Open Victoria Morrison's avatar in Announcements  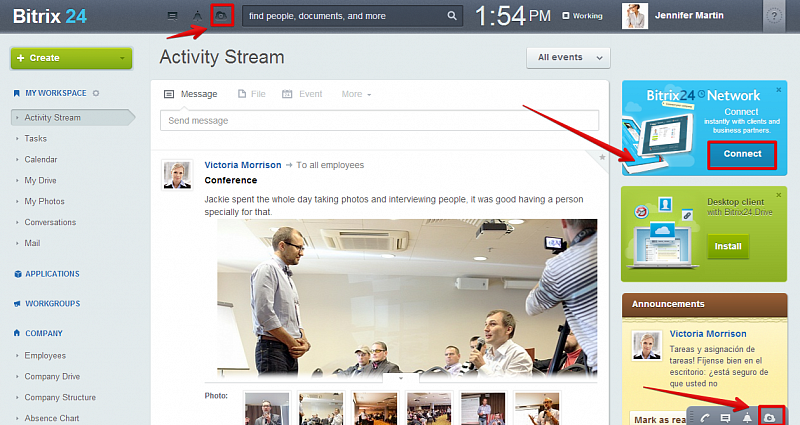[x=647, y=345]
